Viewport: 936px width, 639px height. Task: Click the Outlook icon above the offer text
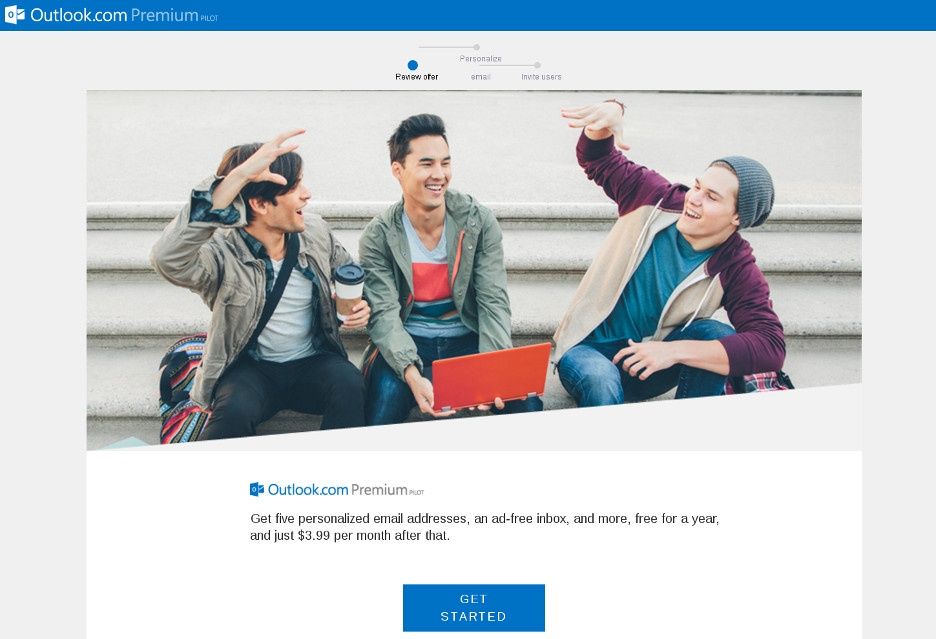(x=257, y=489)
